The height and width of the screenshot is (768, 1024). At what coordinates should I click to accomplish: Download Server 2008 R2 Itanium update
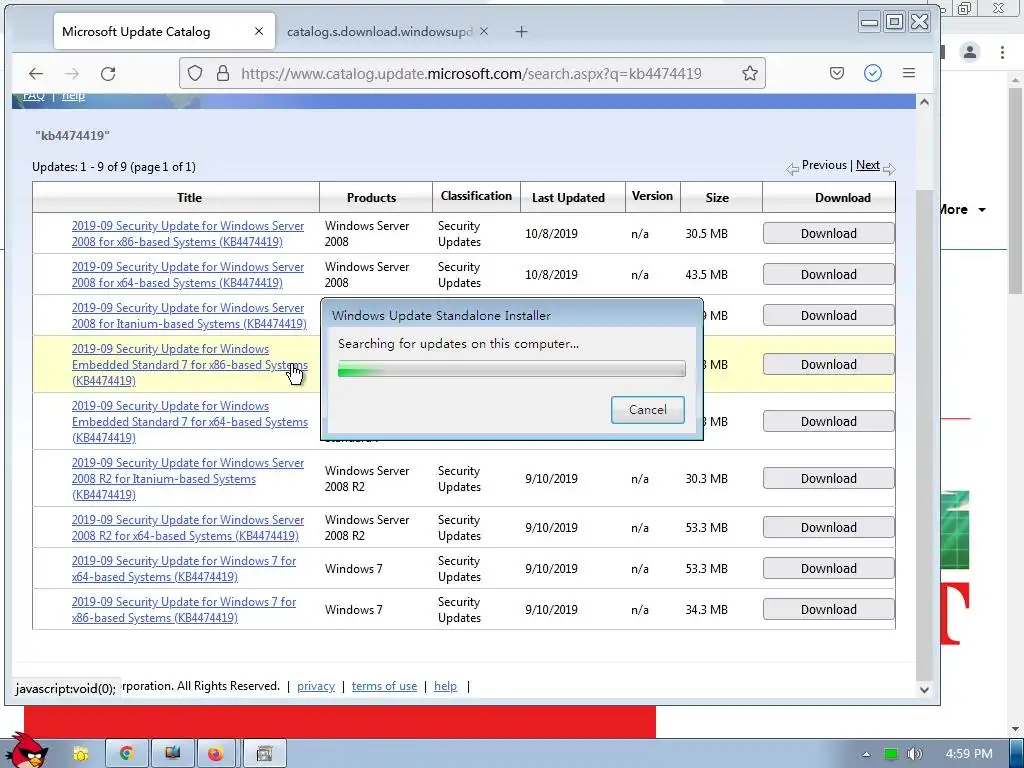829,478
